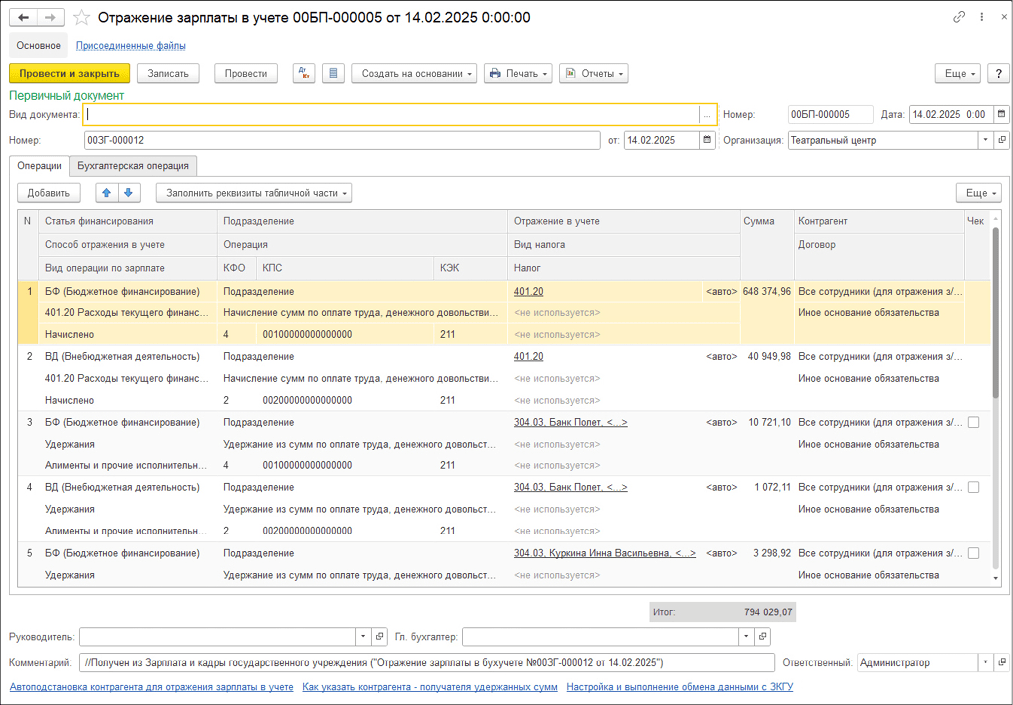Open the Присоединенные файлы section
Viewport: 1013px width, 705px height.
pyautogui.click(x=130, y=45)
